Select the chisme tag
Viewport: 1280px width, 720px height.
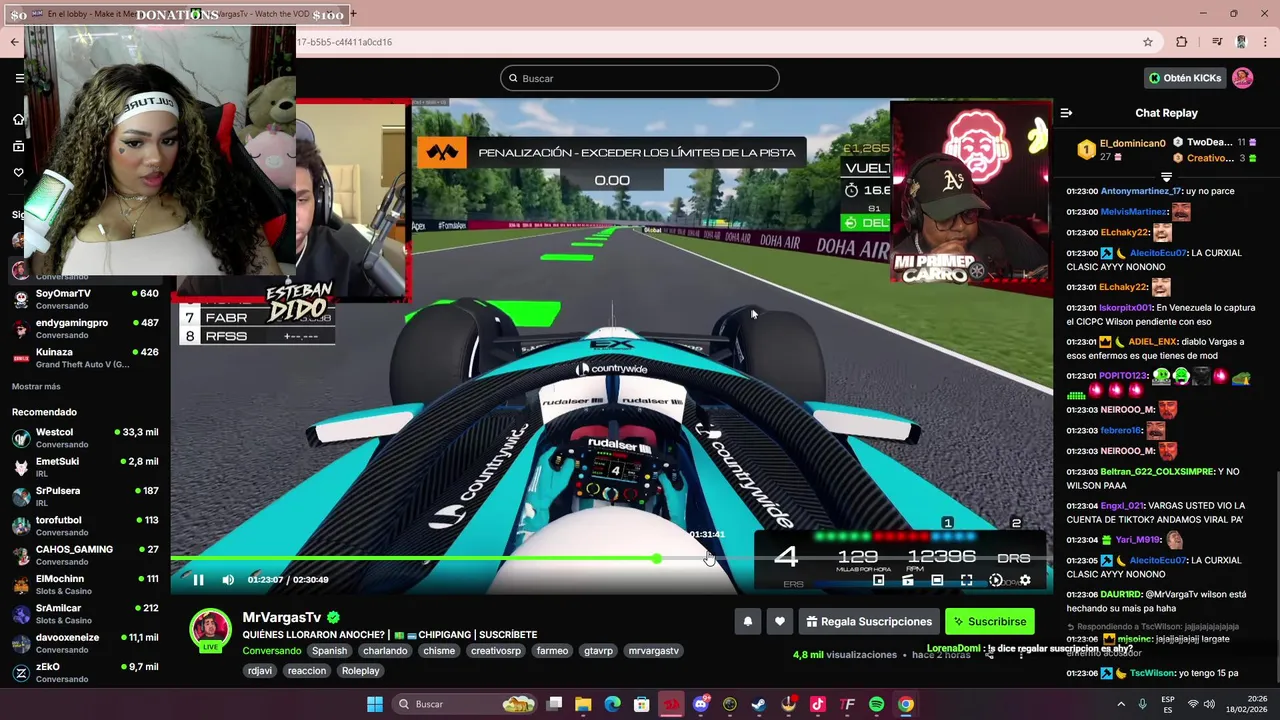pyautogui.click(x=439, y=651)
